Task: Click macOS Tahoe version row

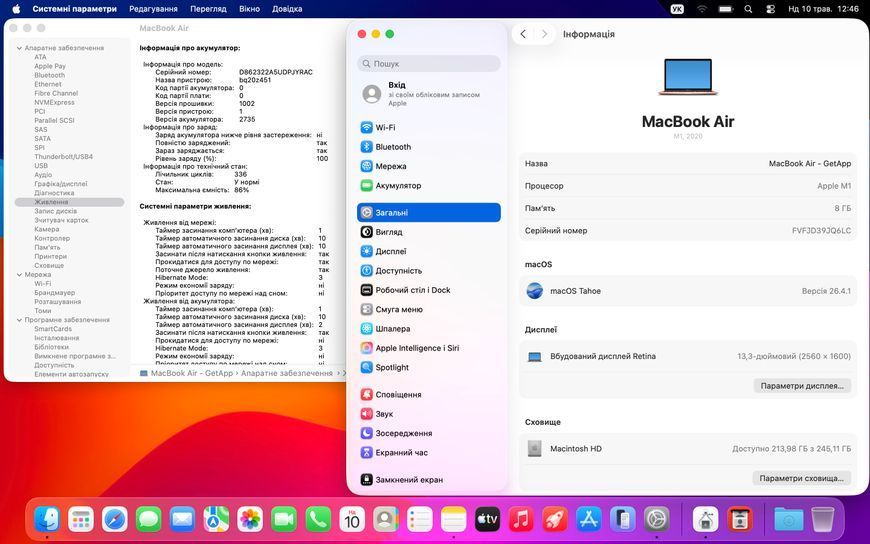Action: (x=687, y=291)
